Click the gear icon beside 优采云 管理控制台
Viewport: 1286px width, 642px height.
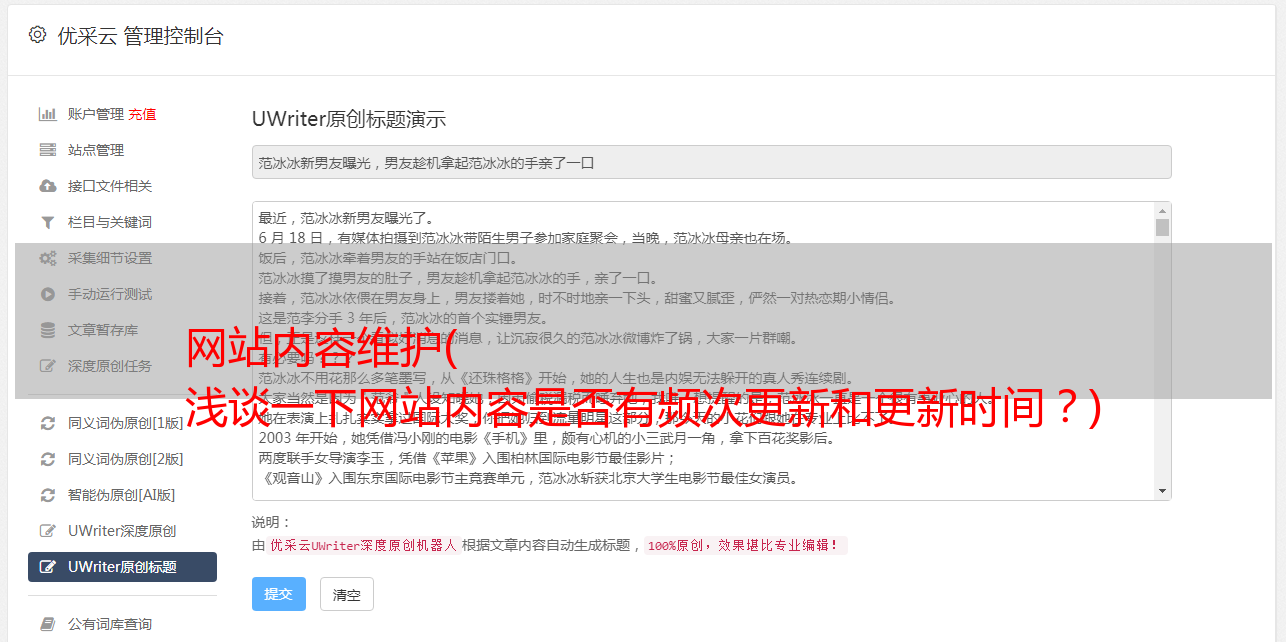[37, 35]
